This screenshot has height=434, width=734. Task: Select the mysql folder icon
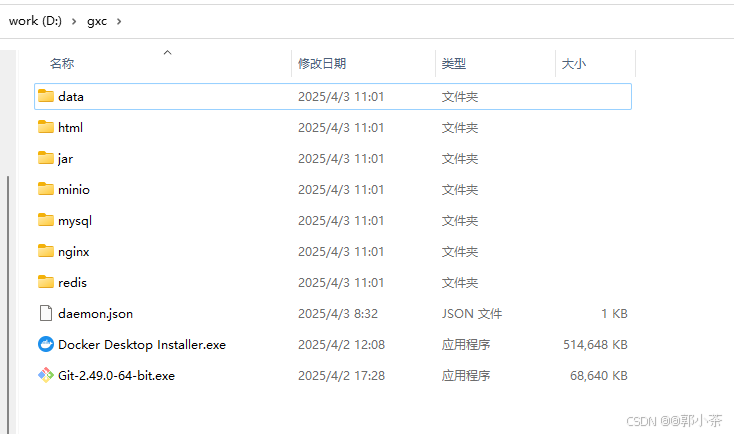tap(45, 220)
